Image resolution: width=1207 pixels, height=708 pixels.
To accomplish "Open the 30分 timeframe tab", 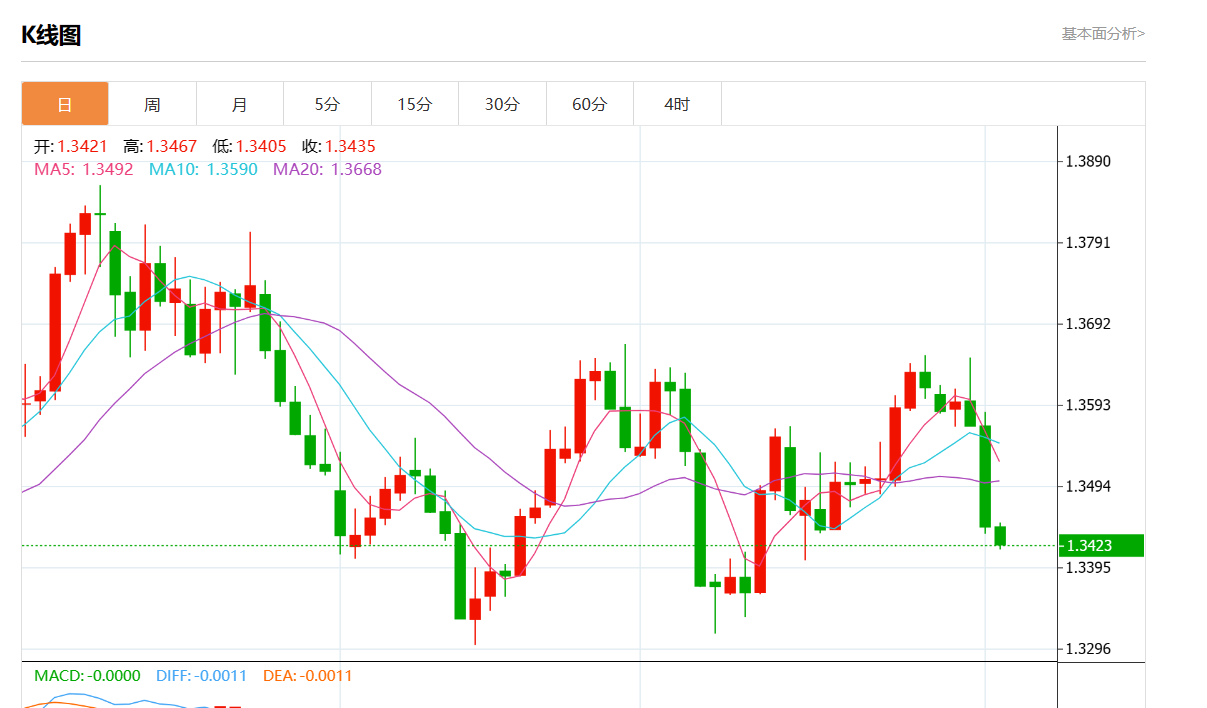I will pos(502,104).
